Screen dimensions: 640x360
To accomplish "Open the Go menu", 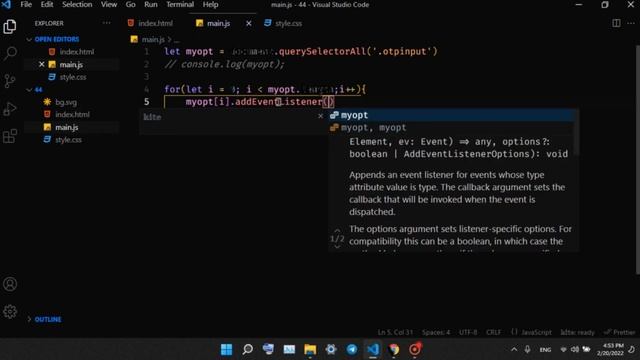I will (x=131, y=4).
